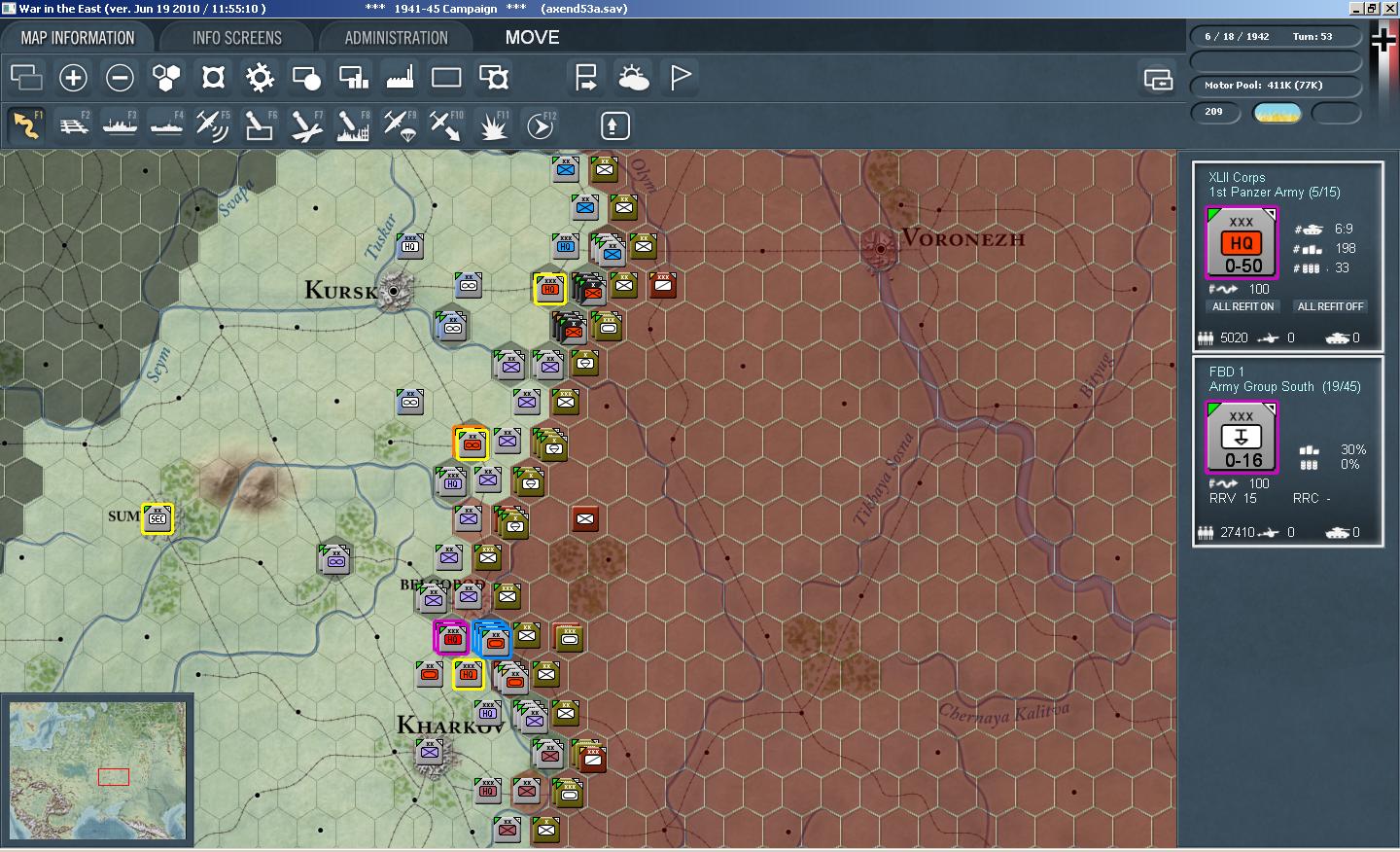This screenshot has width=1400, height=852.
Task: Click the rounded square shape toolbar icon
Action: tap(213, 77)
